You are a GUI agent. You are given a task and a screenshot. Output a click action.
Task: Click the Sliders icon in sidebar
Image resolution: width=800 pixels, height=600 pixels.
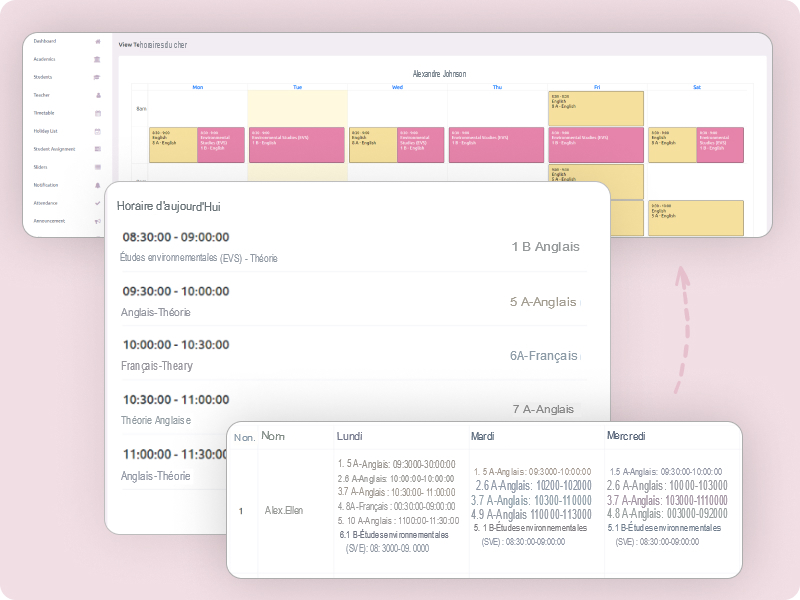pyautogui.click(x=98, y=167)
